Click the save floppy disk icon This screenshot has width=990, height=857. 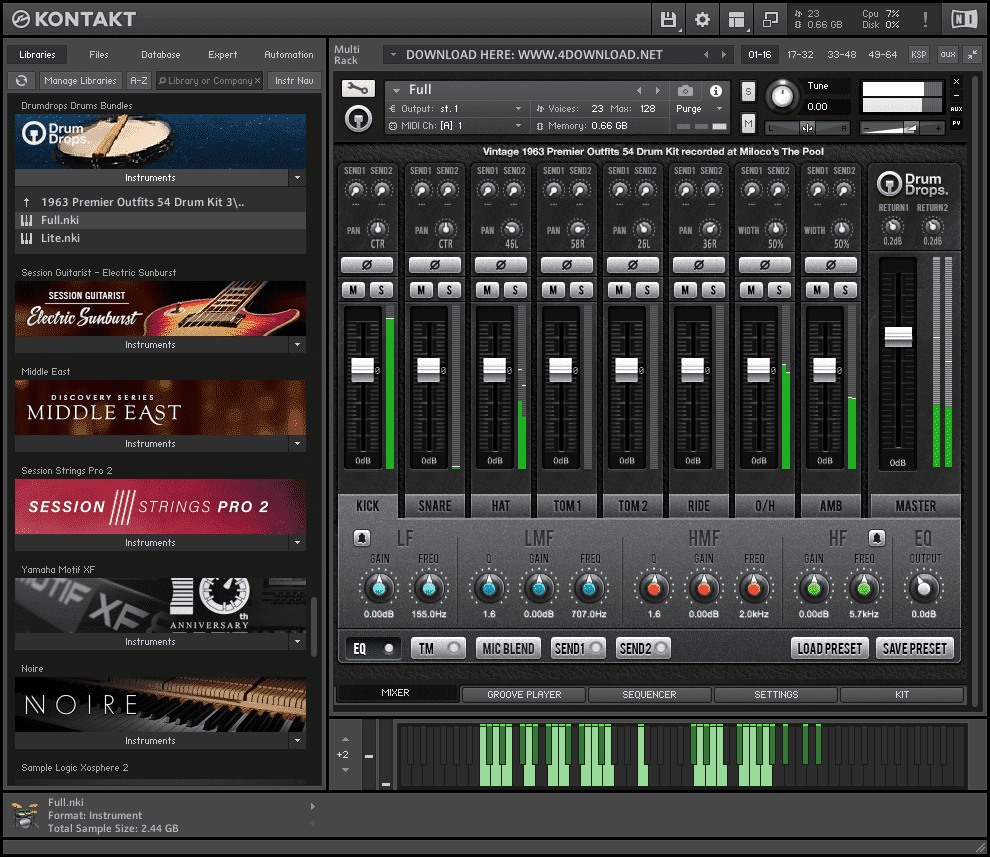(668, 20)
